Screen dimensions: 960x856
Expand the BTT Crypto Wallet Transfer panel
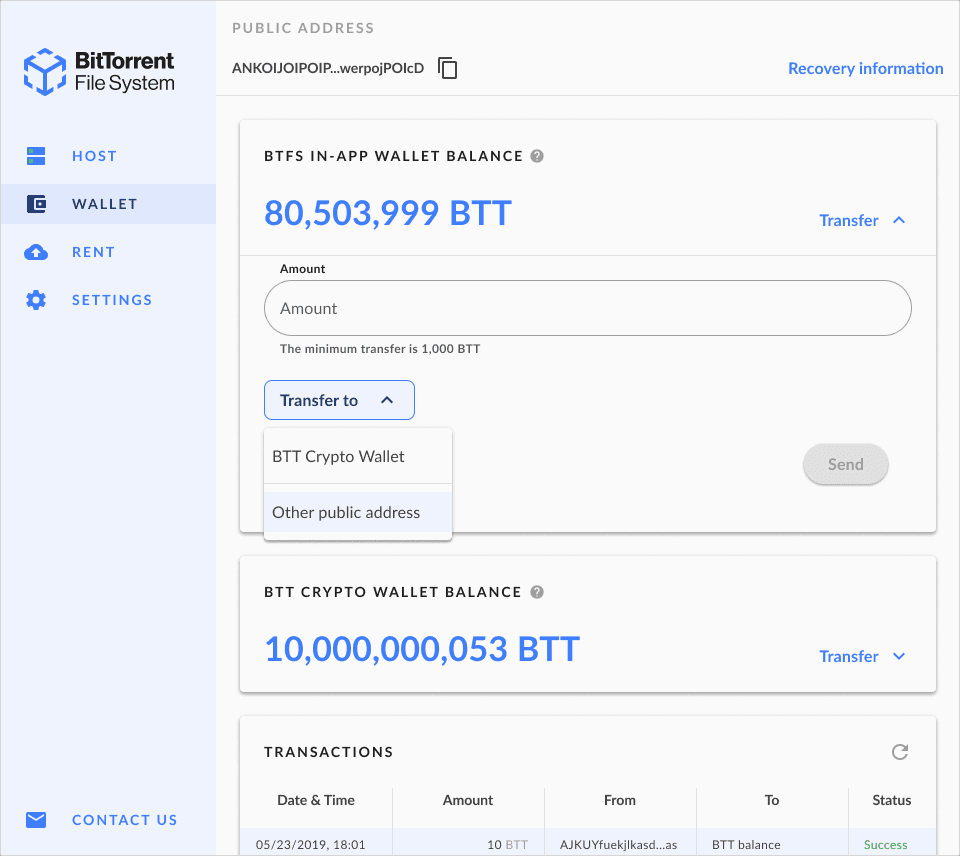click(862, 656)
